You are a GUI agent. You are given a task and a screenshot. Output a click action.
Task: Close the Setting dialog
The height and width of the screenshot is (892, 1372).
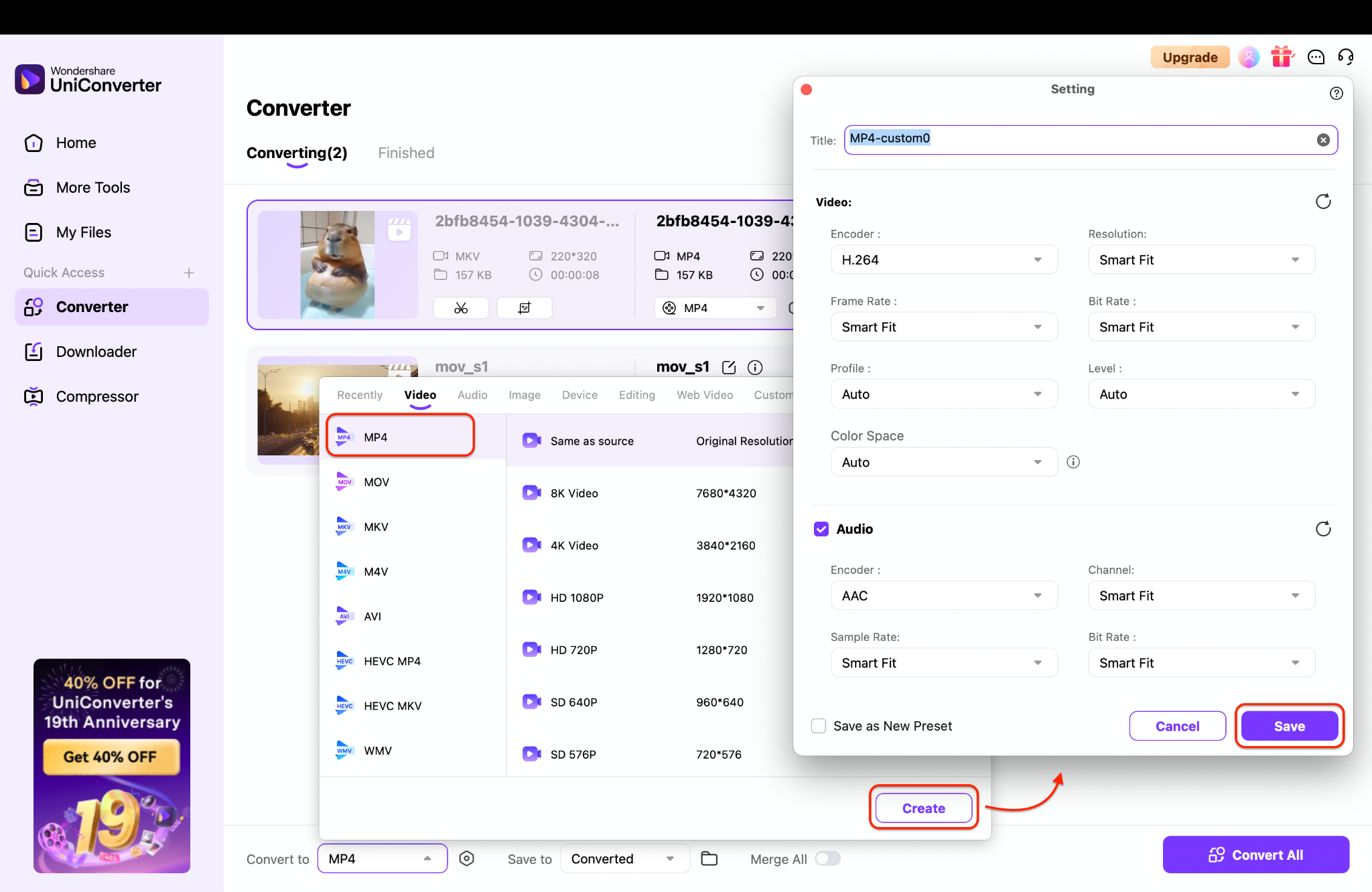[x=807, y=90]
